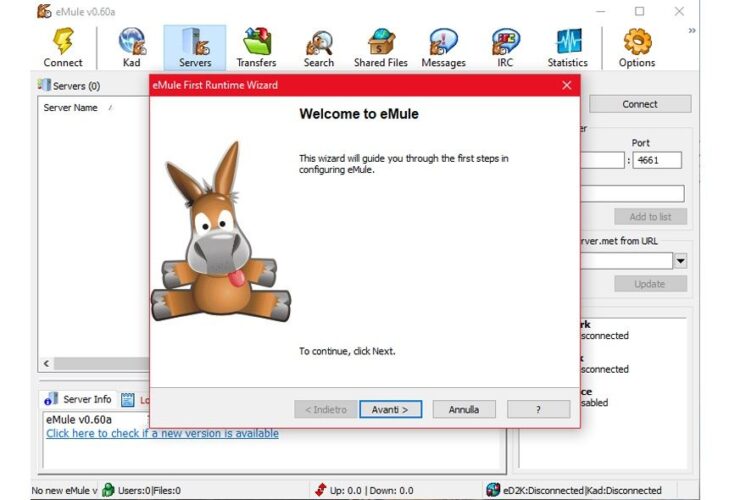Image resolution: width=740 pixels, height=500 pixels.
Task: Click the Users status bar icon
Action: [x=108, y=490]
